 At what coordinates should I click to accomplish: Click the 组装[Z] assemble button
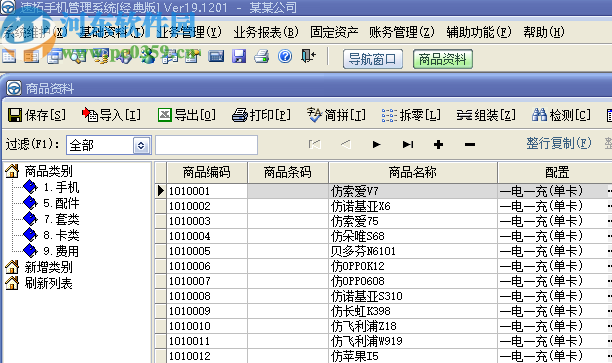[486, 115]
